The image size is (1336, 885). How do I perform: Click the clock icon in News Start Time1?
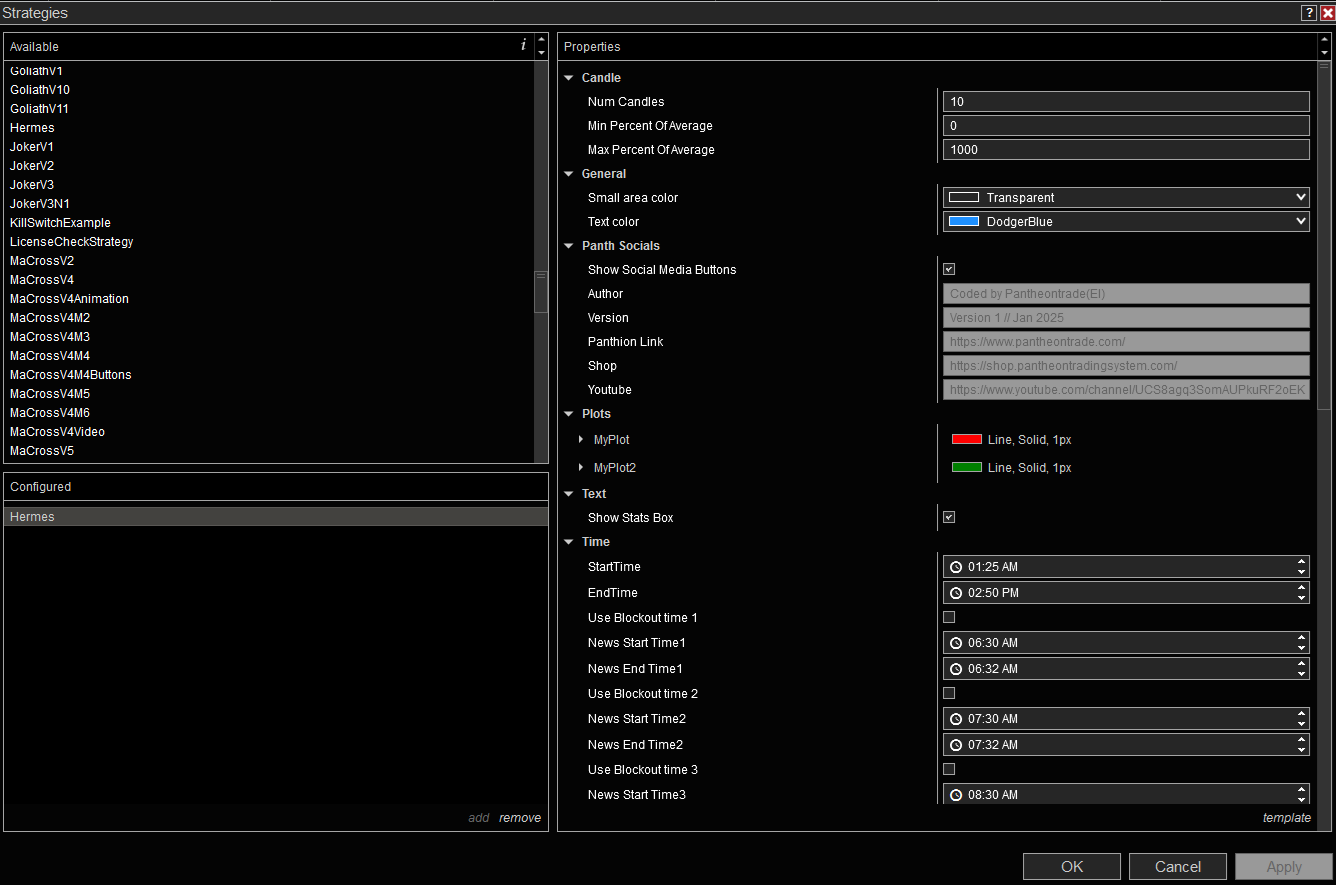pyautogui.click(x=956, y=643)
